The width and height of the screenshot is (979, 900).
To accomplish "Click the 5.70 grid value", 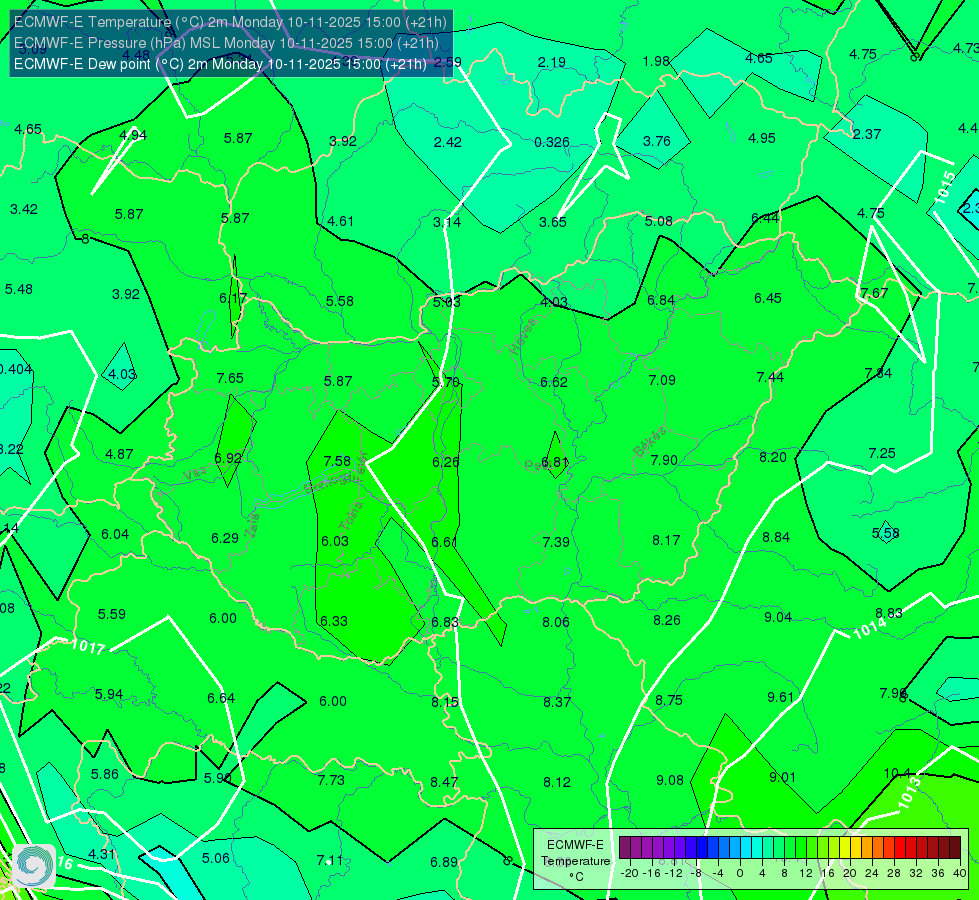I will [x=446, y=382].
